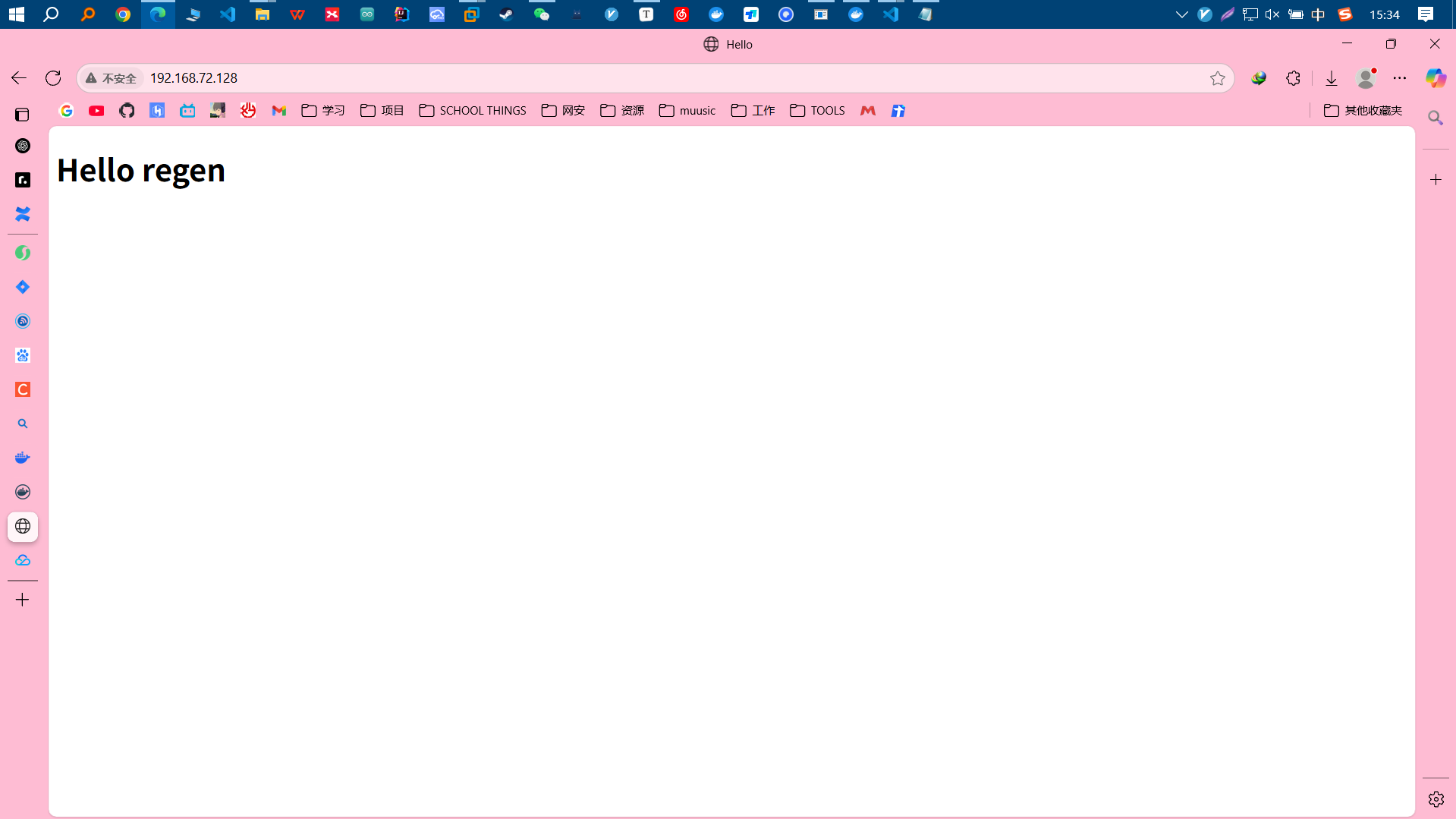Switch to the Jira blue diamond tab
Screen dimensions: 1456x819
point(23,287)
